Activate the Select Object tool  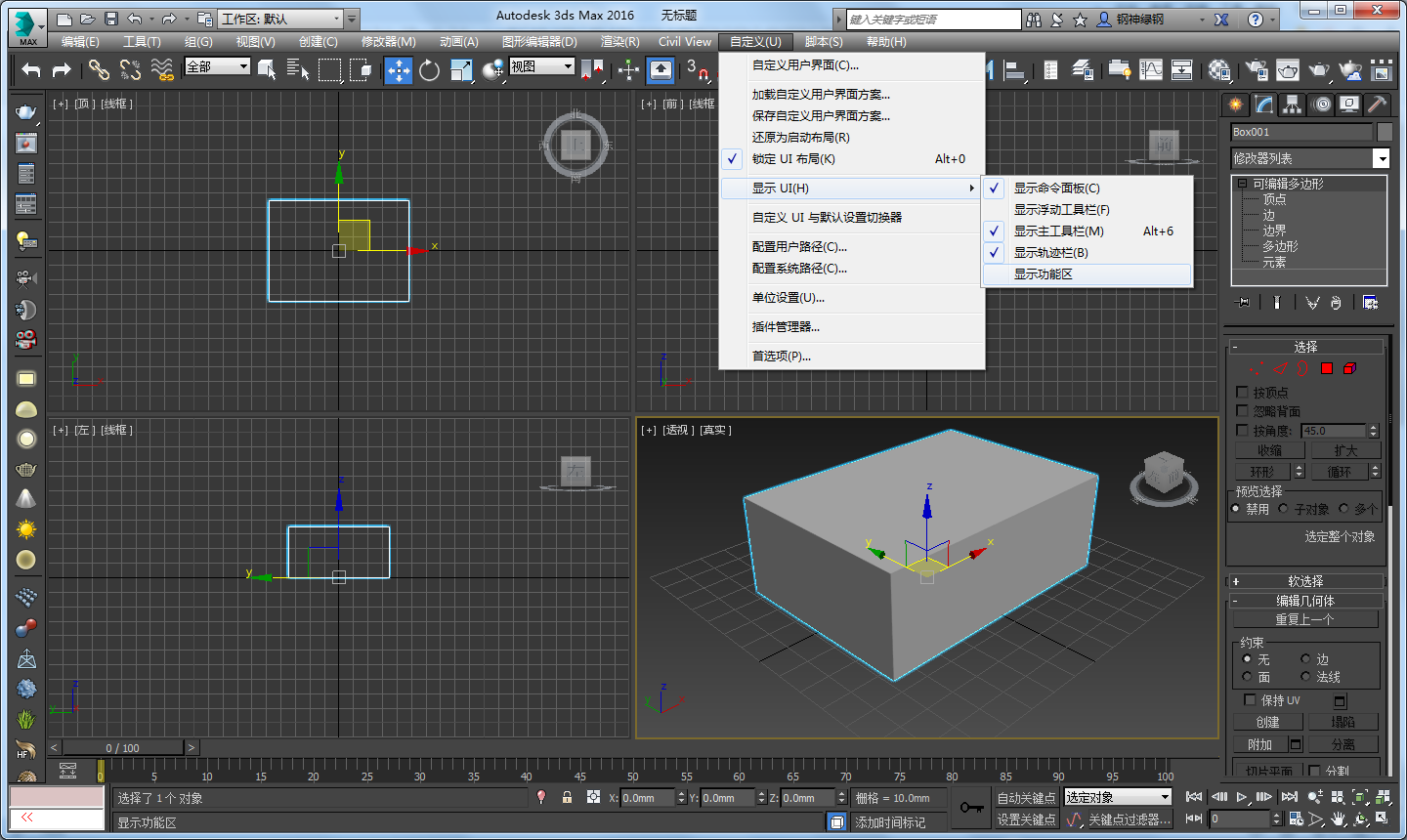(267, 69)
